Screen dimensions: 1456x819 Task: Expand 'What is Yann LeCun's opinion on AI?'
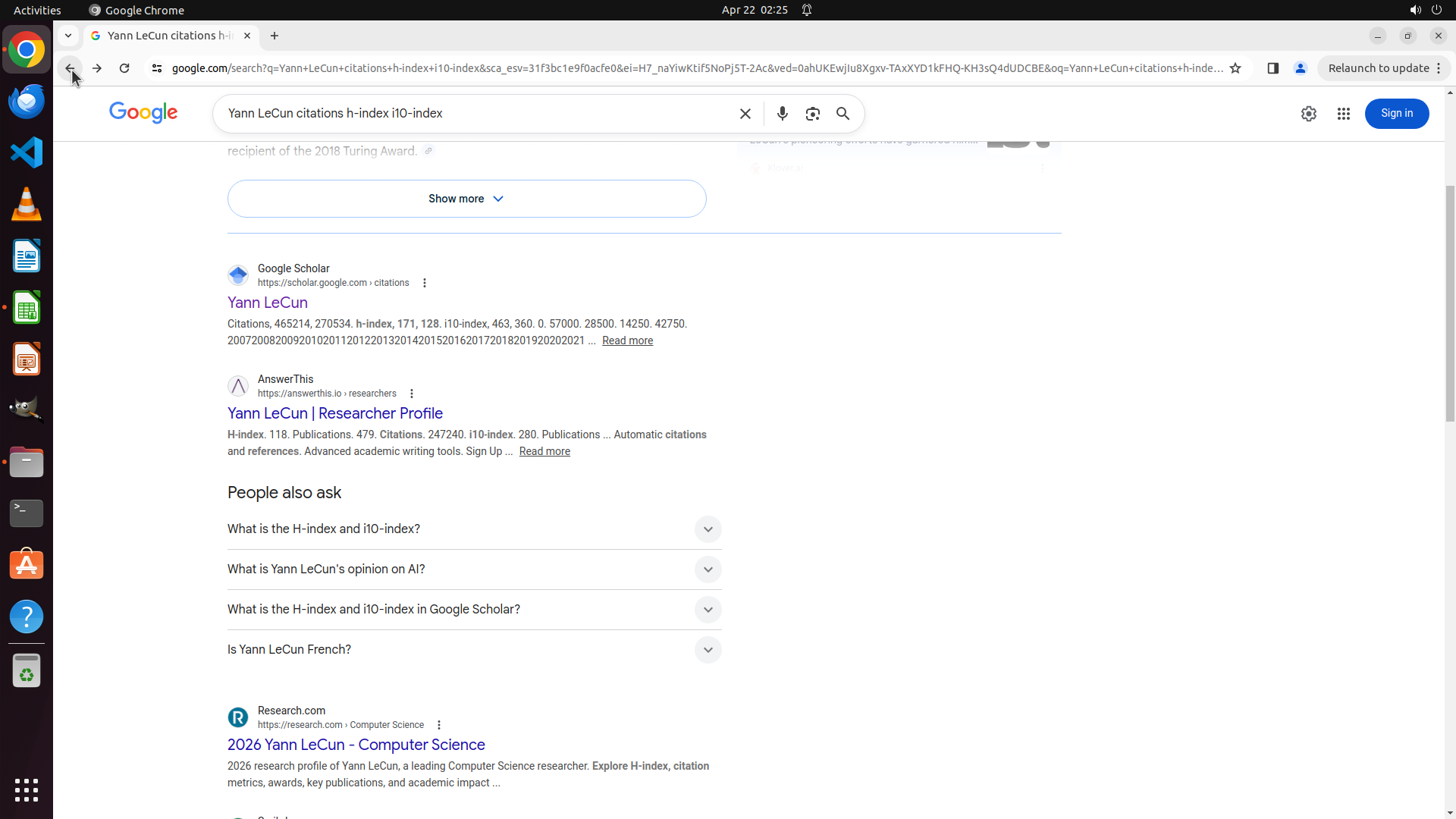[707, 570]
